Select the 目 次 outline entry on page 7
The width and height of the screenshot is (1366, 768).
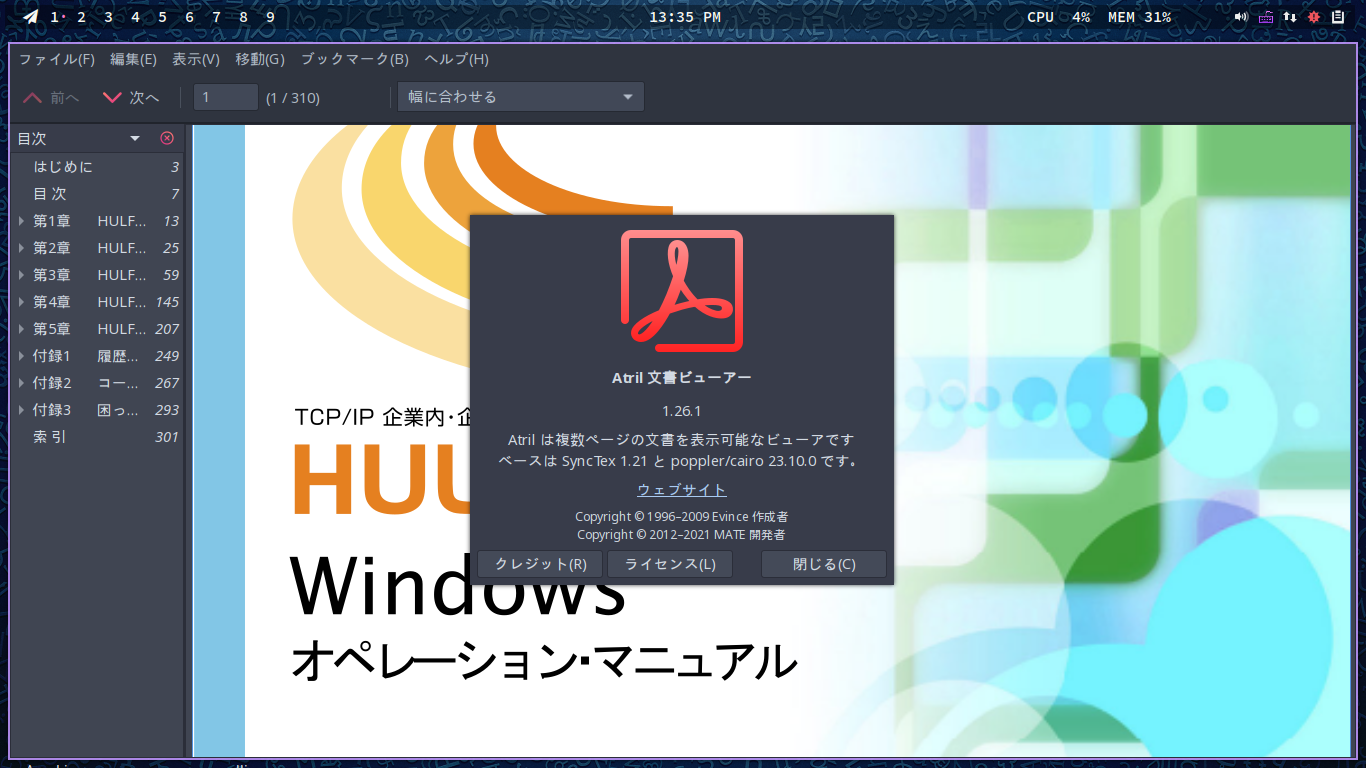coord(98,194)
